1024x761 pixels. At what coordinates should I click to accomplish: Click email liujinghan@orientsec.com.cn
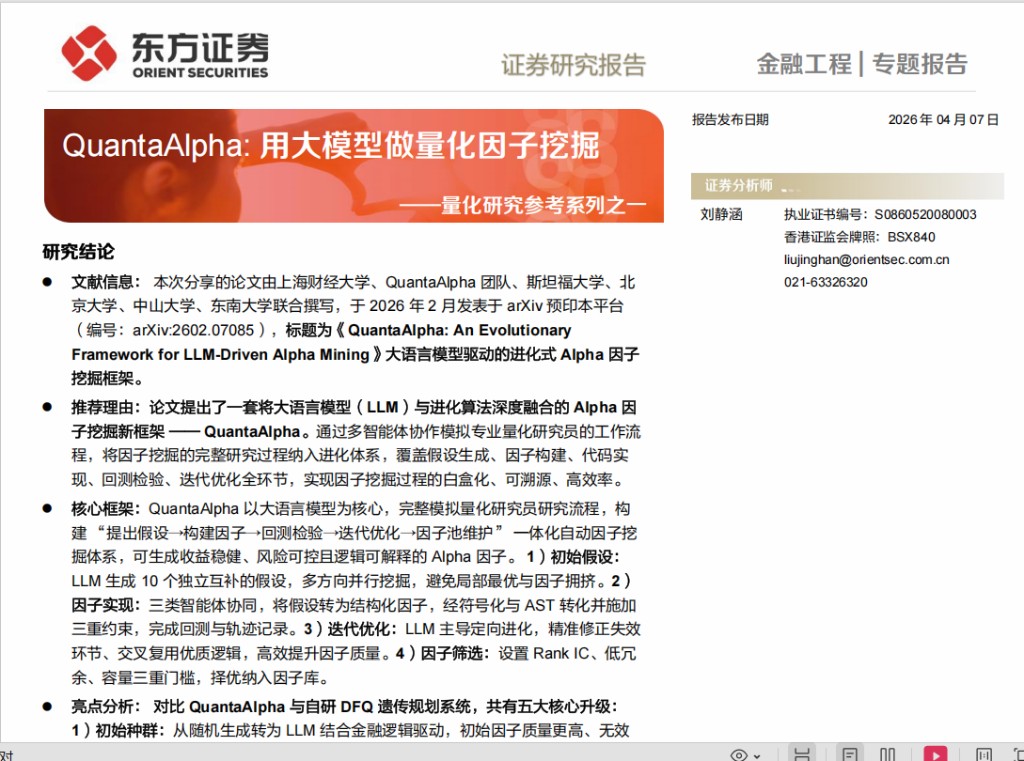[866, 259]
